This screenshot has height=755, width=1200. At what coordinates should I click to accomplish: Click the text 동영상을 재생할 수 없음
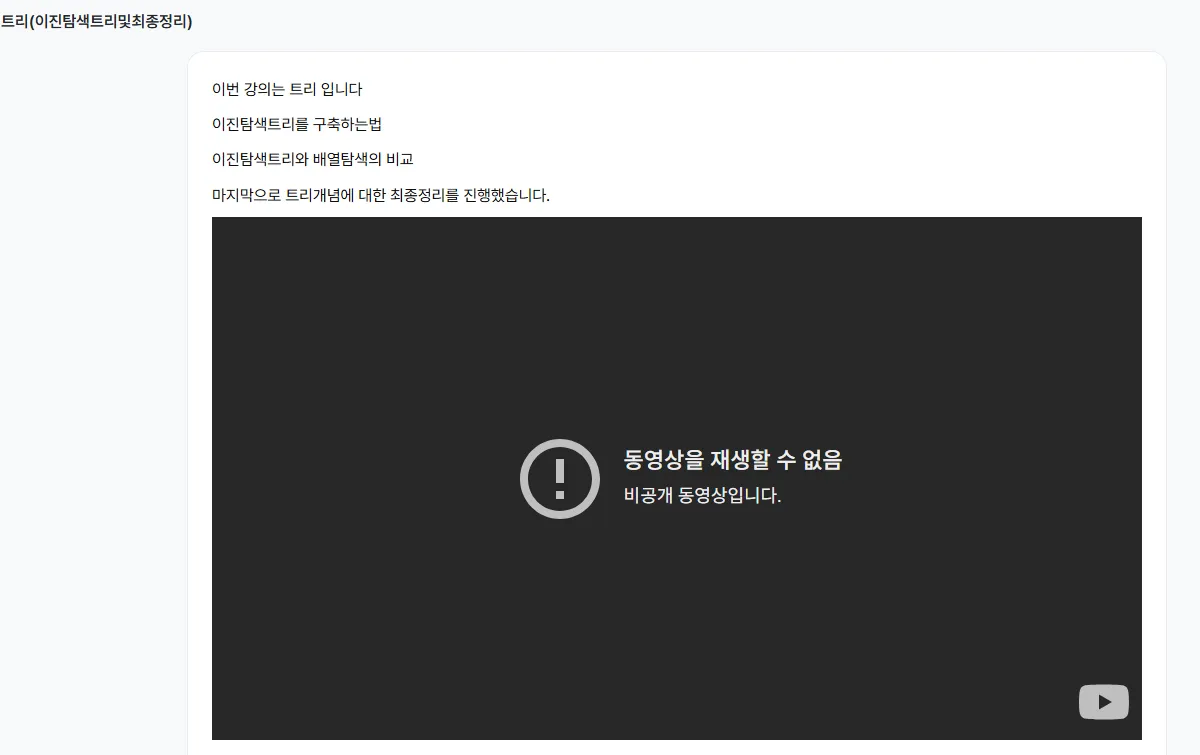coord(733,460)
